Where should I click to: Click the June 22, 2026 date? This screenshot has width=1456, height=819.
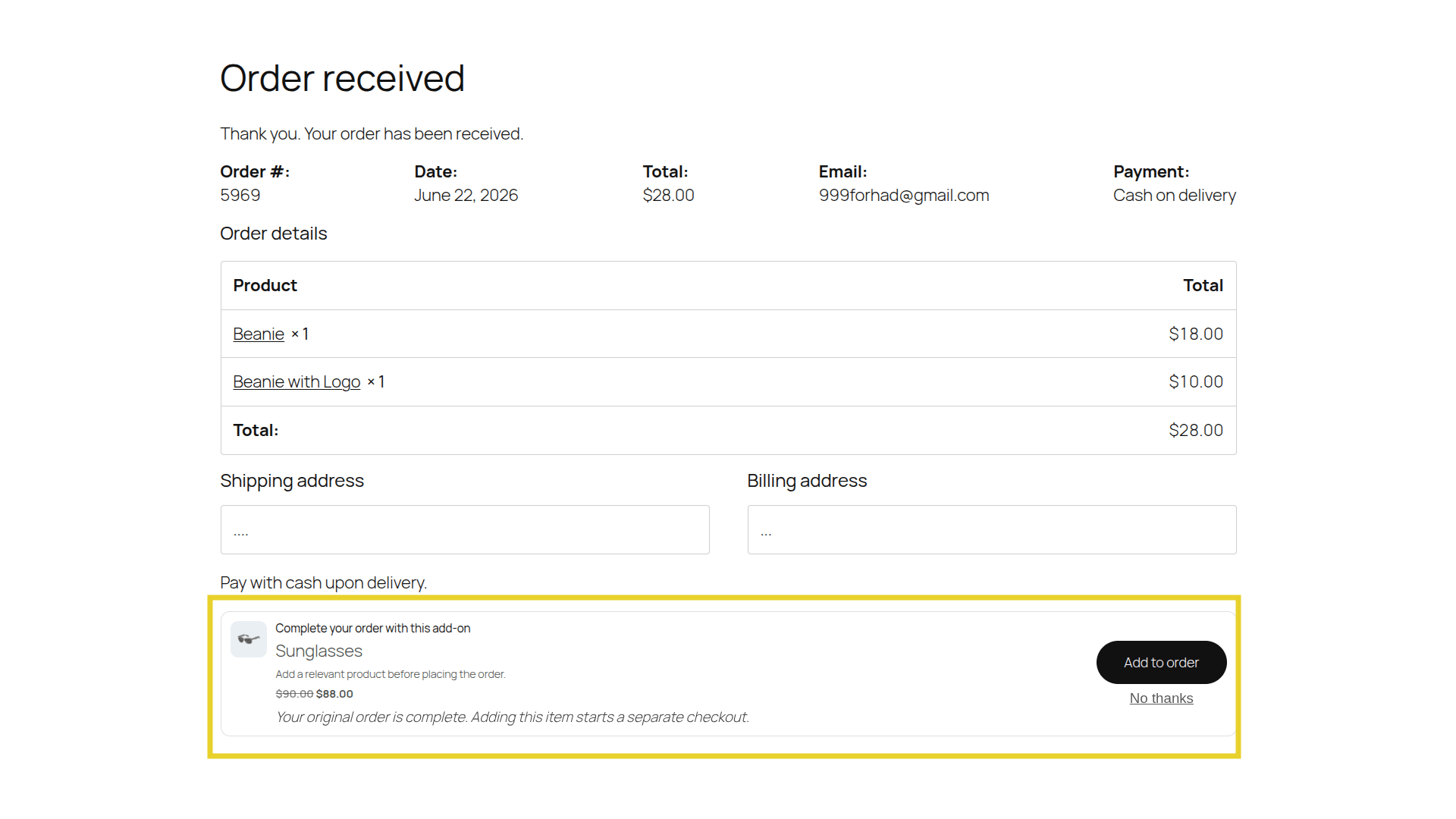[466, 196]
